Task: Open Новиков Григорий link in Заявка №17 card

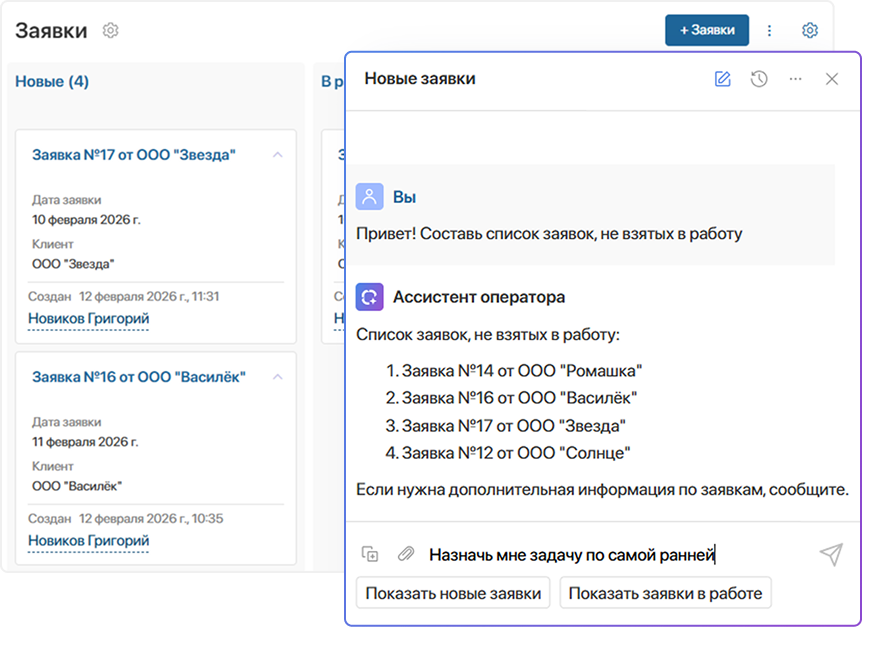Action: coord(89,319)
